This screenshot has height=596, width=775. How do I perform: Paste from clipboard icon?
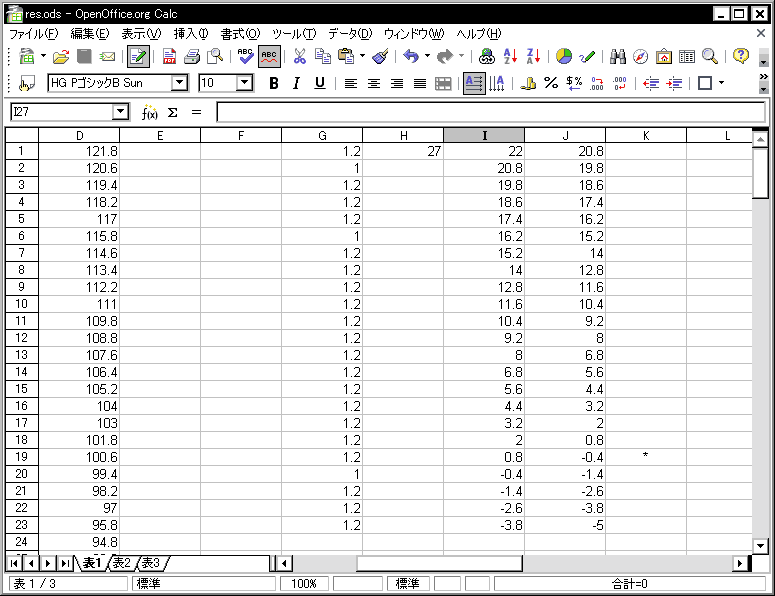coord(346,56)
